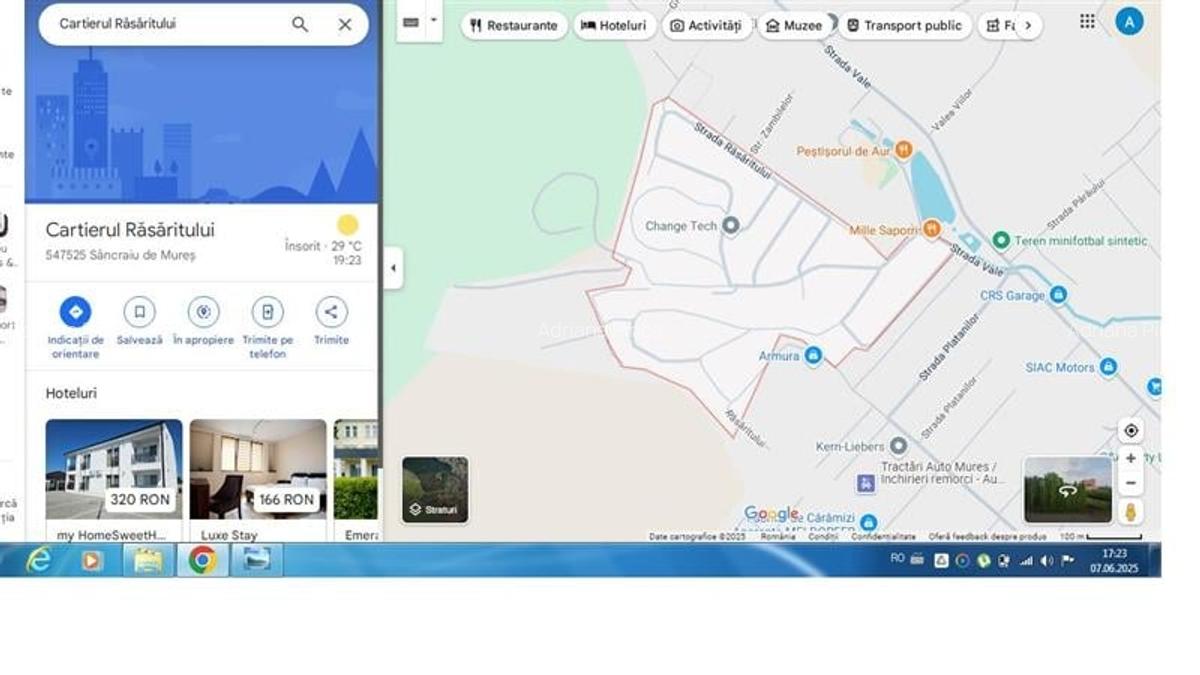This screenshot has width=1200, height=675.
Task: Select the Muzee map filter
Action: (x=793, y=25)
